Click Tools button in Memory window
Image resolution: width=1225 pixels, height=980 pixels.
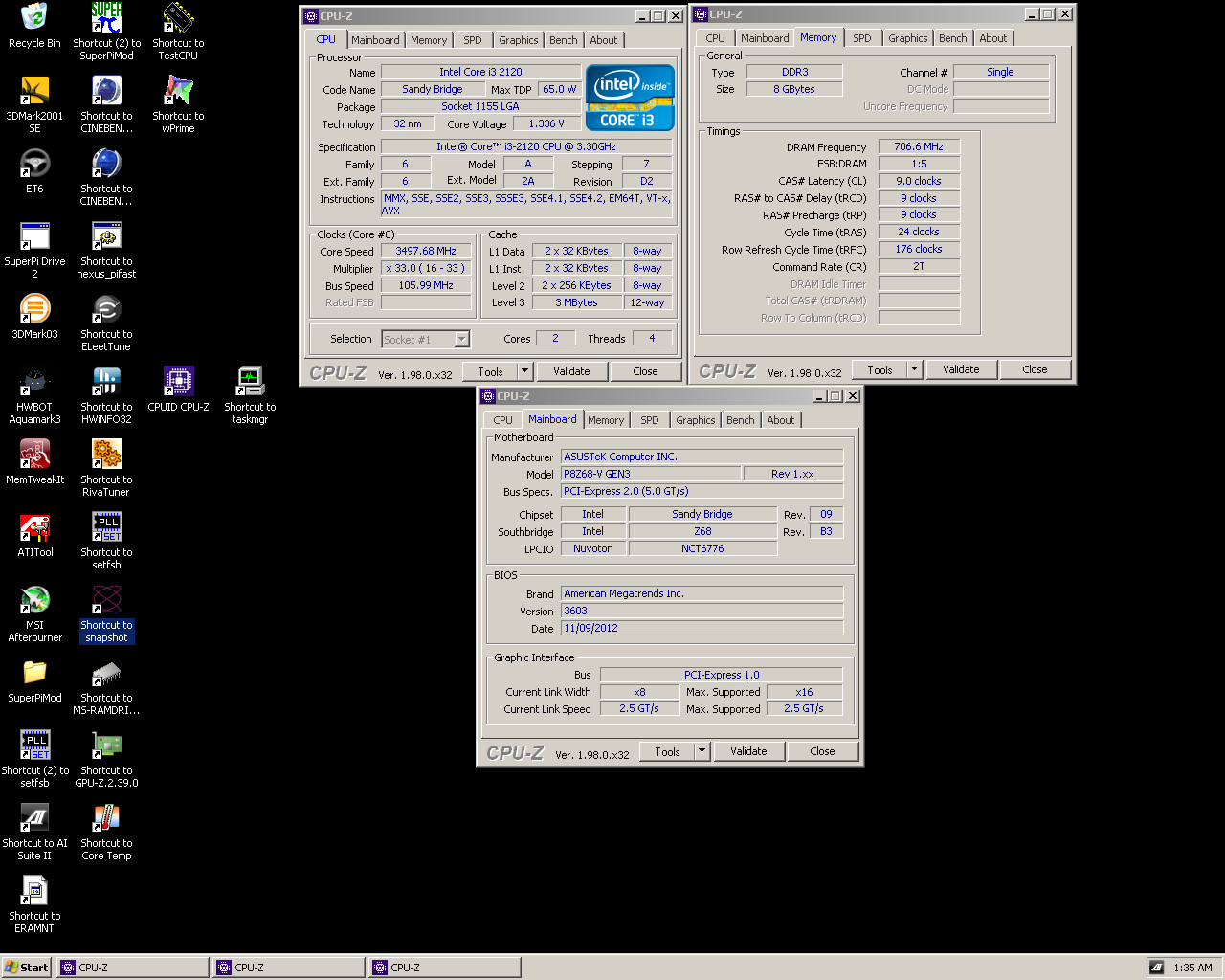(880, 369)
